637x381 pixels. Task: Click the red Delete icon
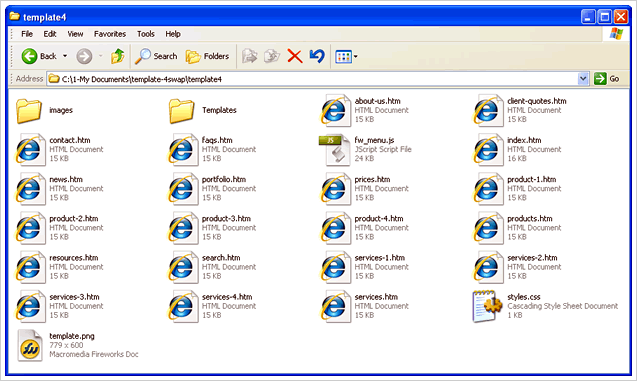coord(295,56)
